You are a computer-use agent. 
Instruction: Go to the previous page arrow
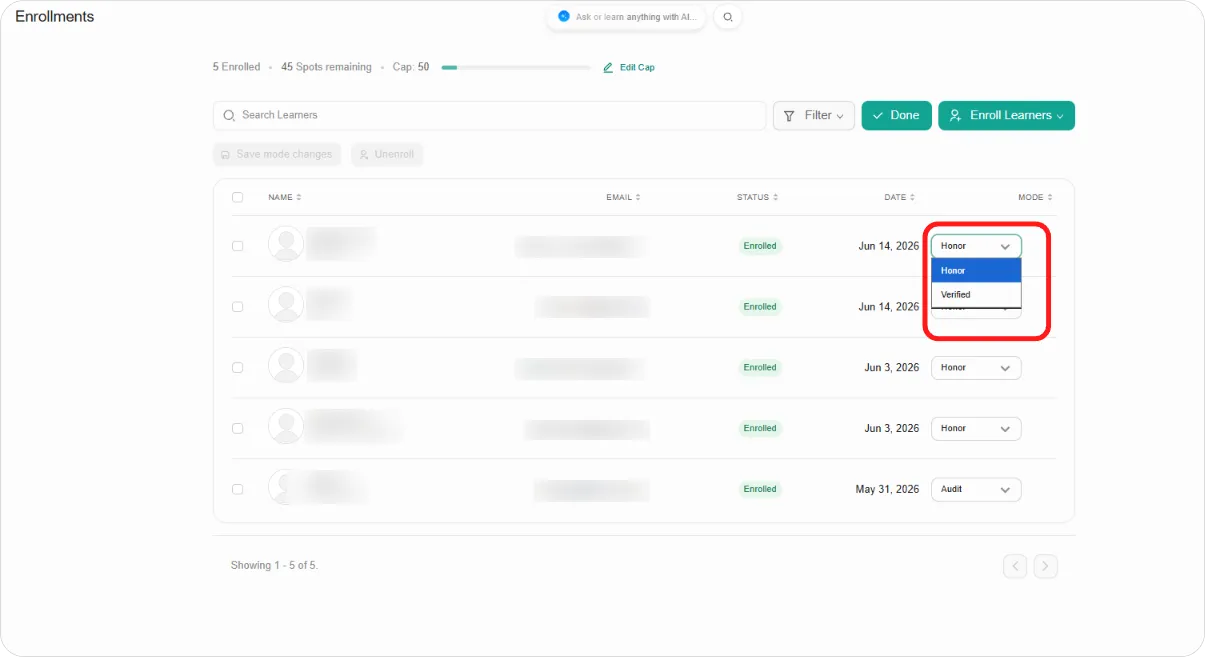(x=1015, y=566)
